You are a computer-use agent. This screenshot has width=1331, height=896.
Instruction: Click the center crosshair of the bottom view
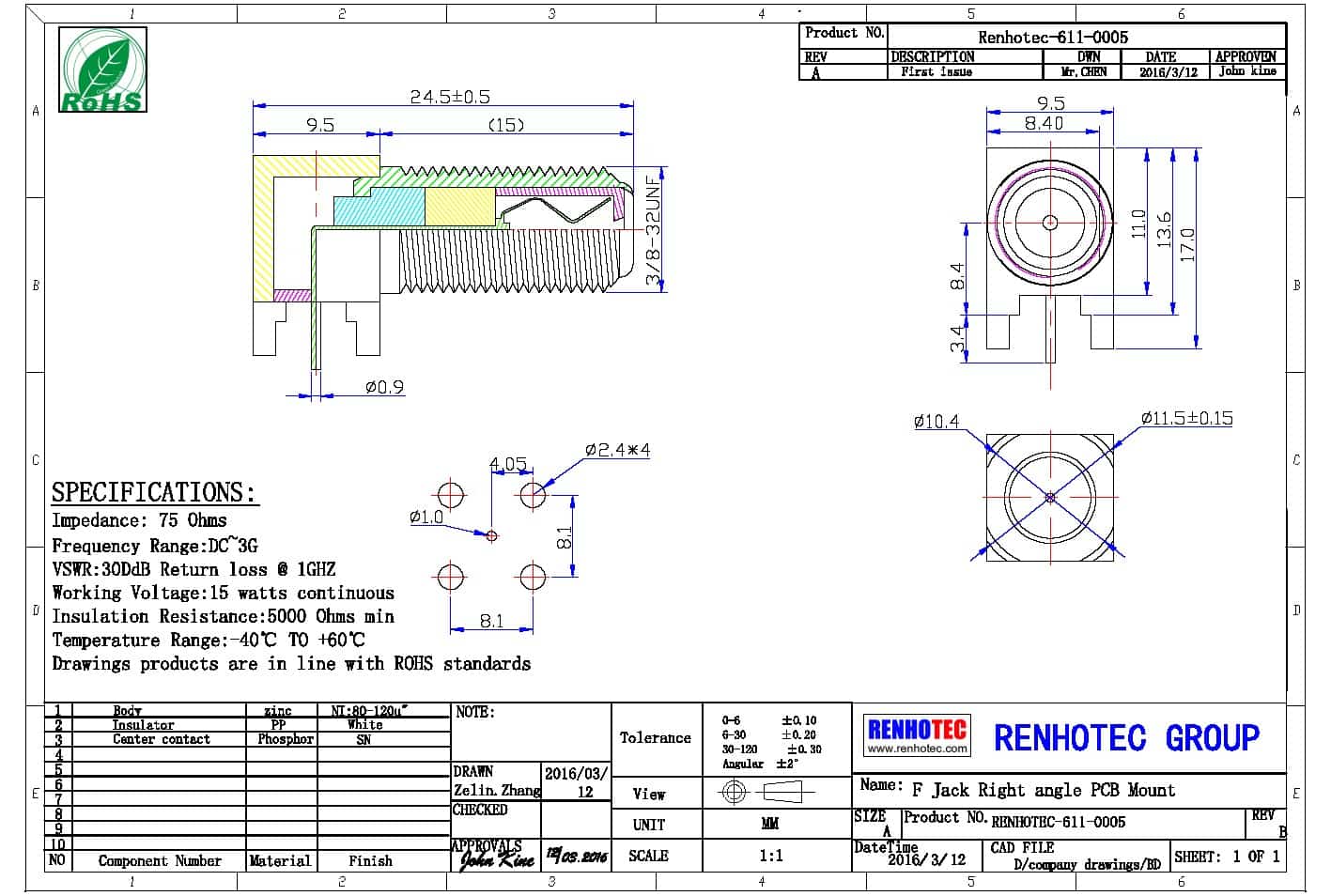(1050, 497)
